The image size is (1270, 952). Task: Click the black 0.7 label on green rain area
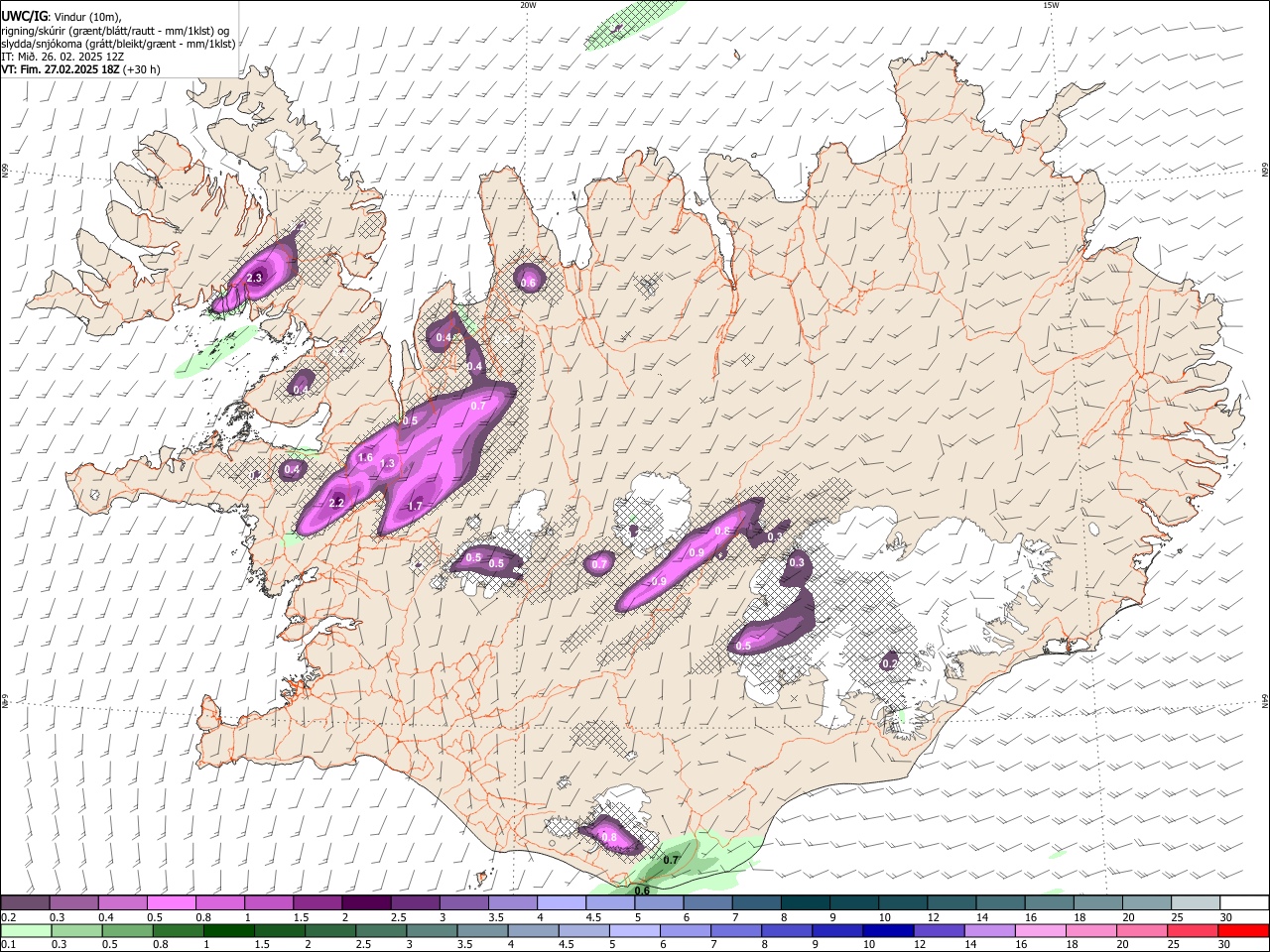(x=671, y=861)
